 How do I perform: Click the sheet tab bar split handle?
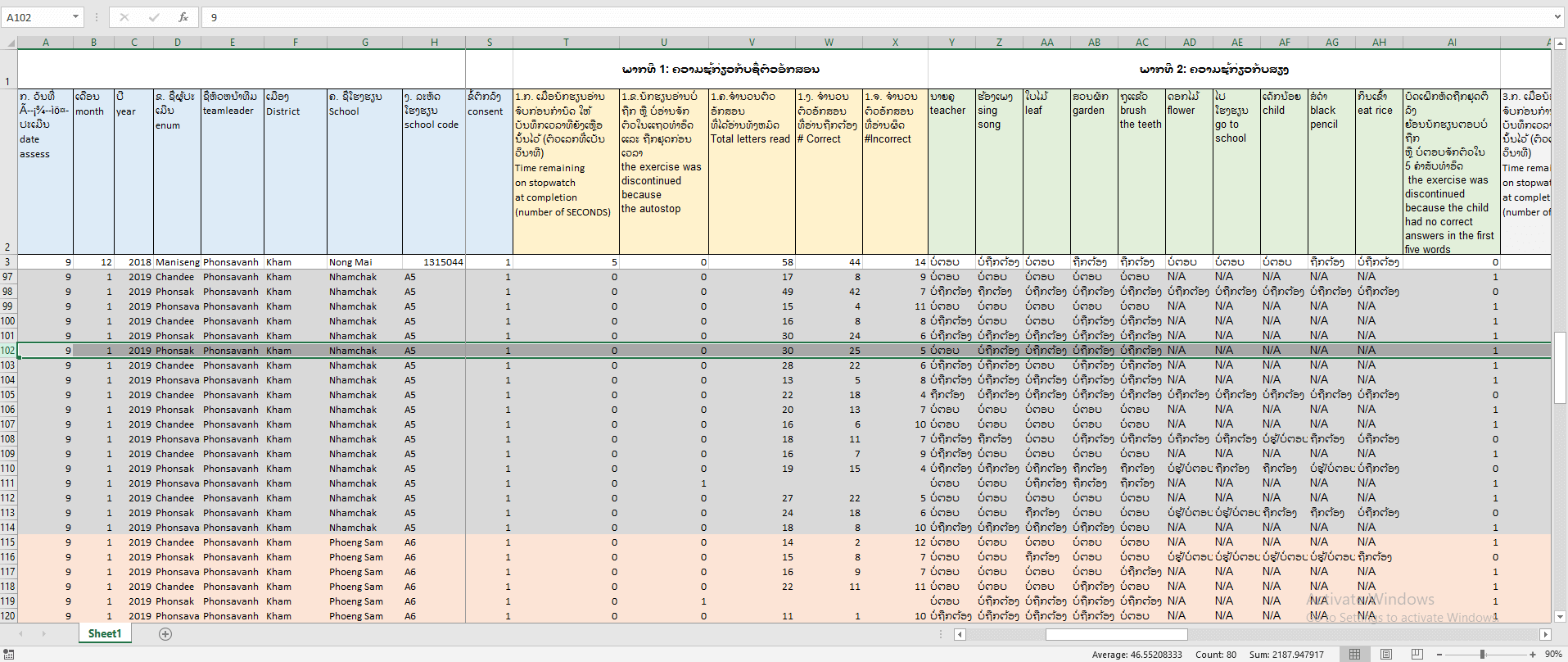coord(942,634)
